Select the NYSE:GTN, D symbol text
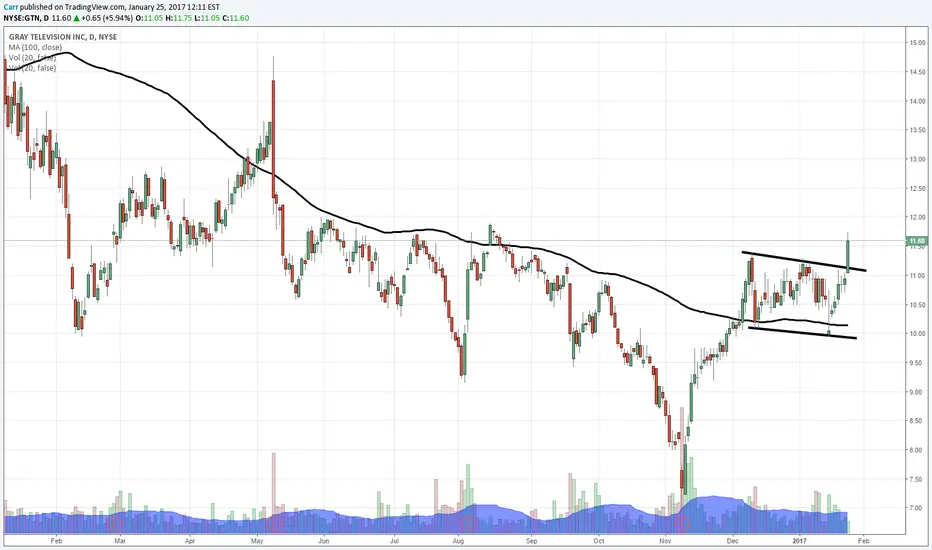932x550 pixels. [26, 18]
